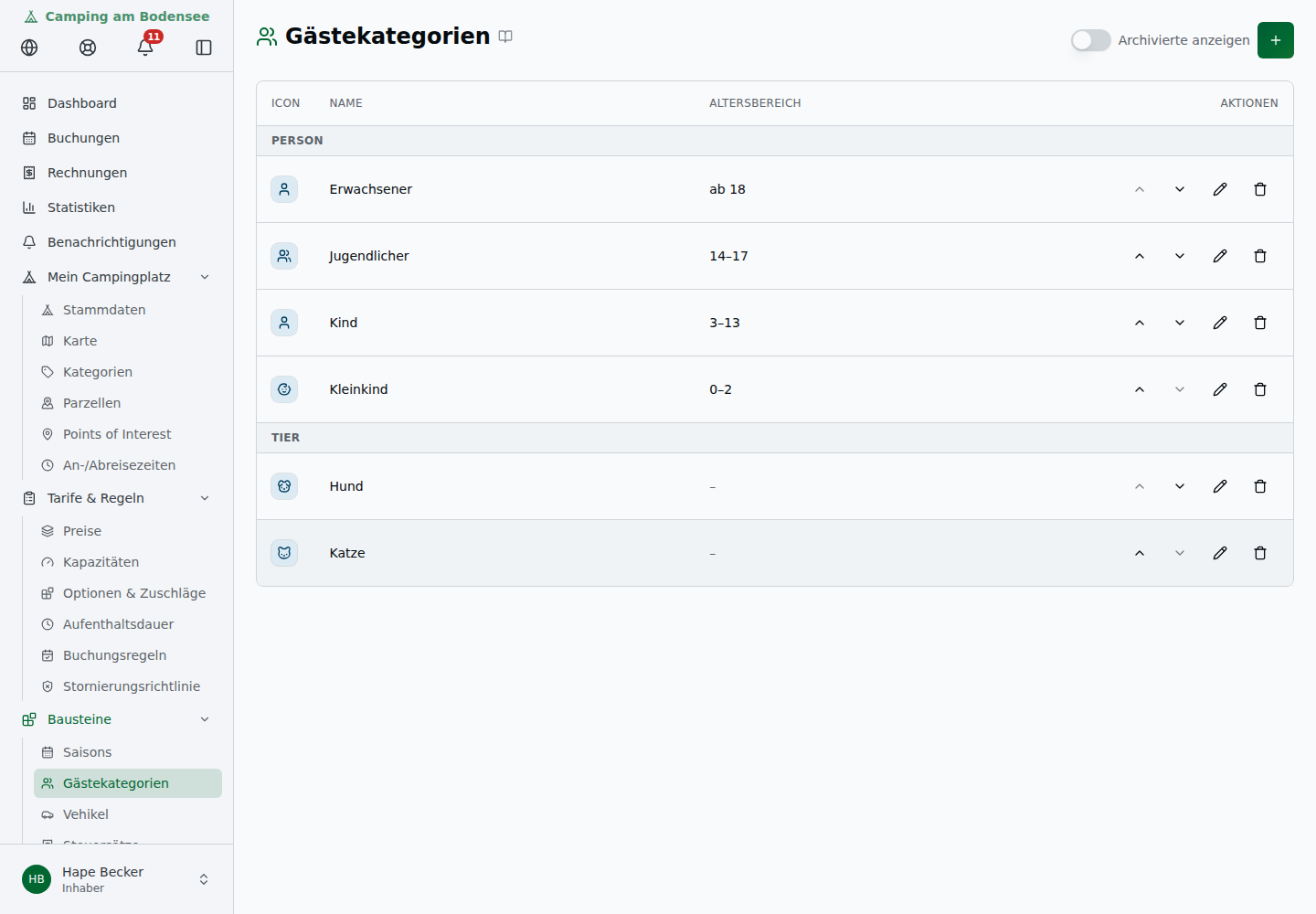Move Kleinkind up
Screen dimensions: 1316x914
[1140, 389]
